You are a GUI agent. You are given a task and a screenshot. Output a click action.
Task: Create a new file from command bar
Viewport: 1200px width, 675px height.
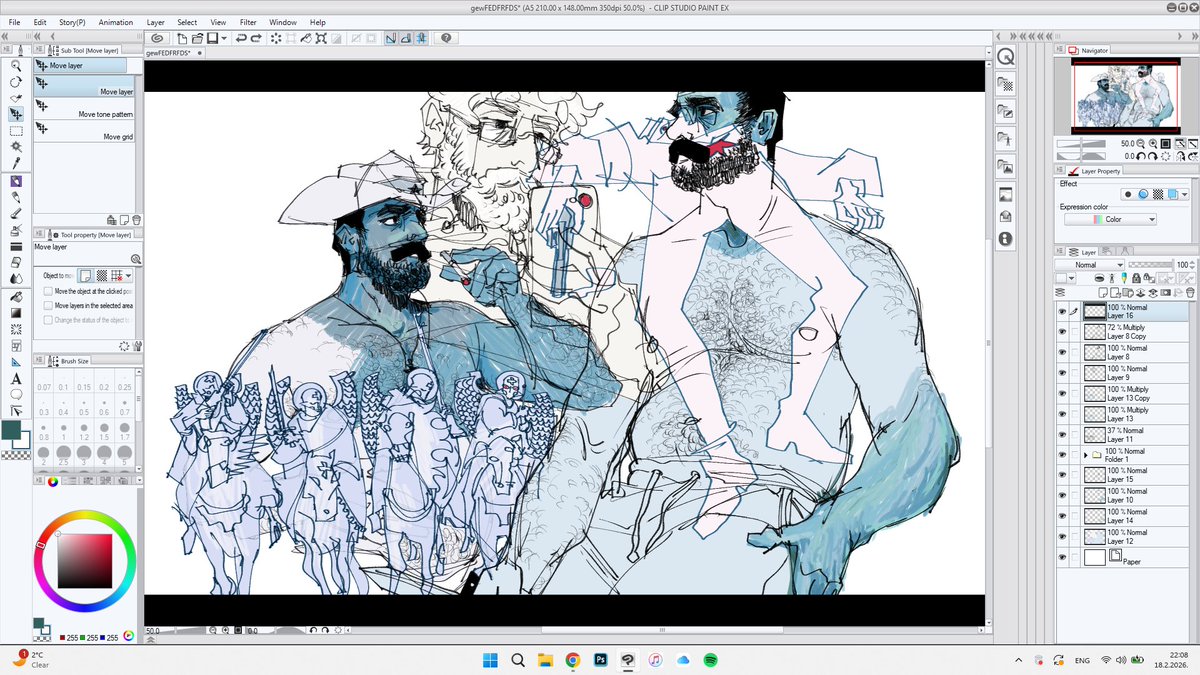pos(184,38)
